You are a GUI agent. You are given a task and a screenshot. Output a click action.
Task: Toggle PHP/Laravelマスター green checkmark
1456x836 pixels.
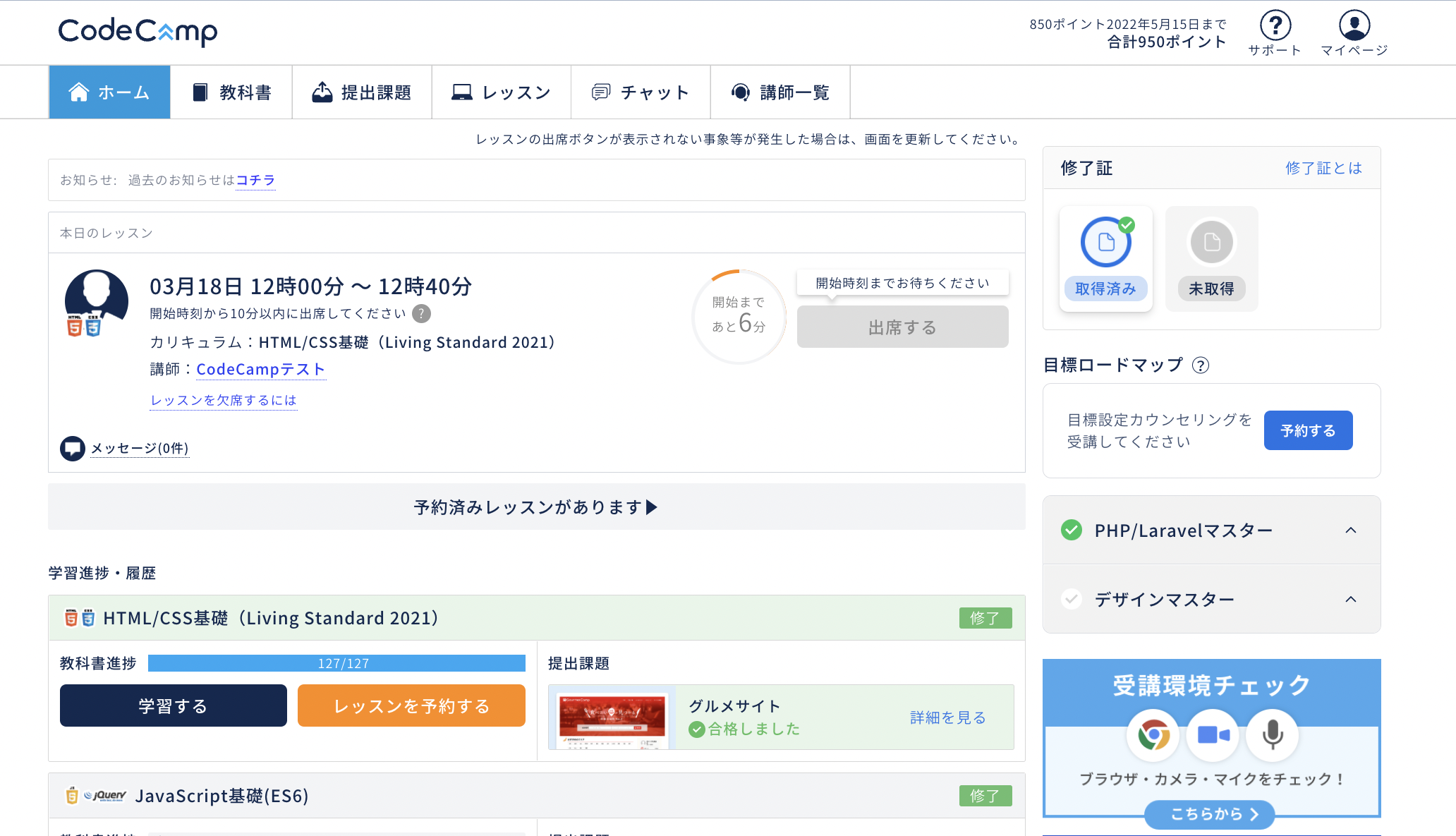(1072, 530)
